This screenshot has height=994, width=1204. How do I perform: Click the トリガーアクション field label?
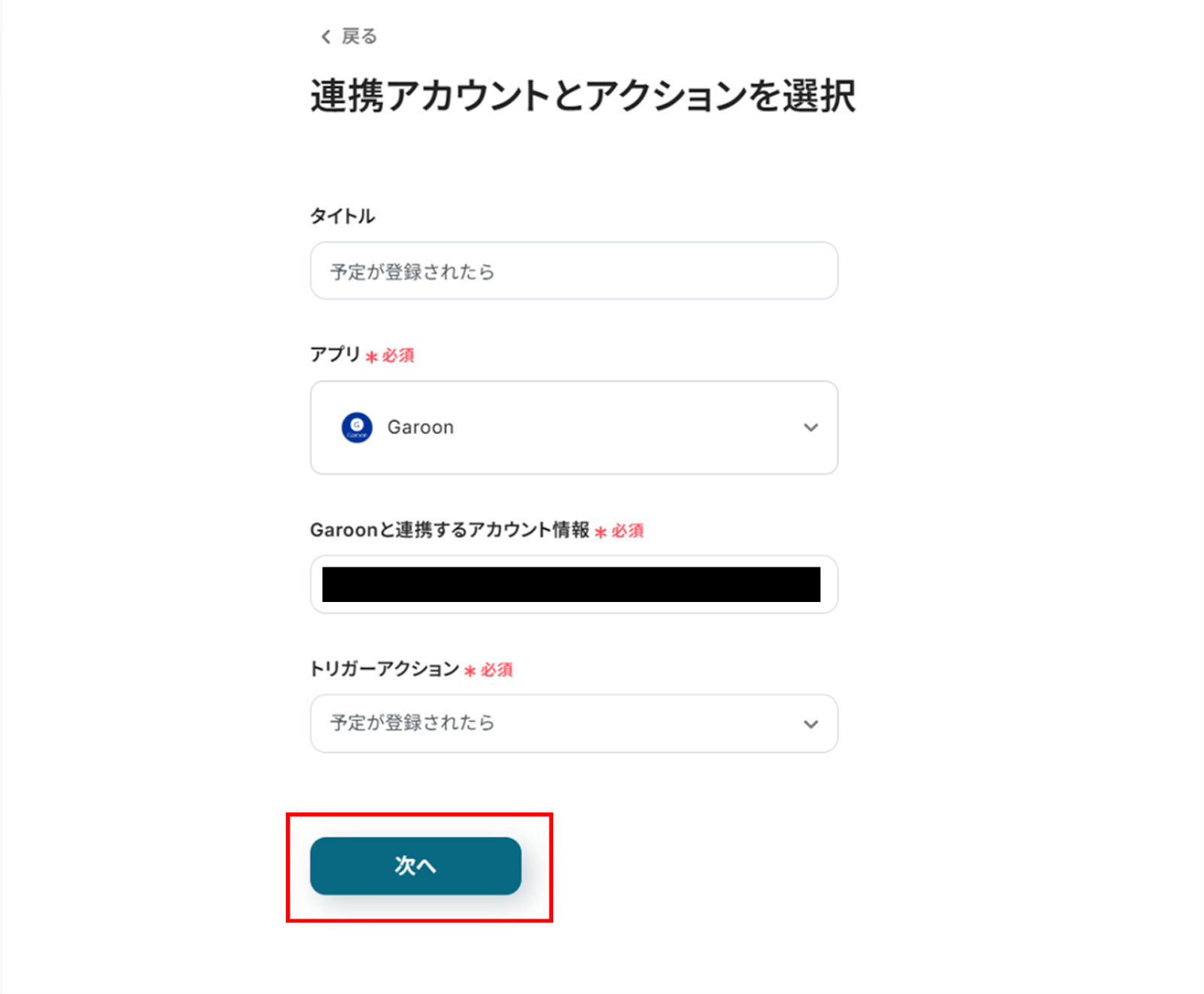click(384, 669)
